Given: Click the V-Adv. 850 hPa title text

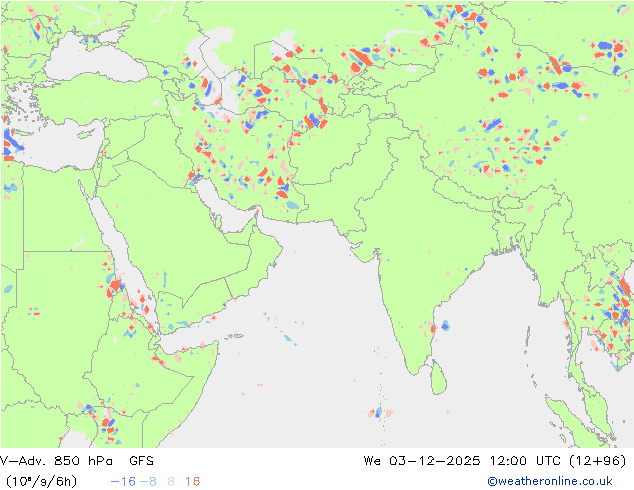Looking at the screenshot, I should click(x=56, y=460).
